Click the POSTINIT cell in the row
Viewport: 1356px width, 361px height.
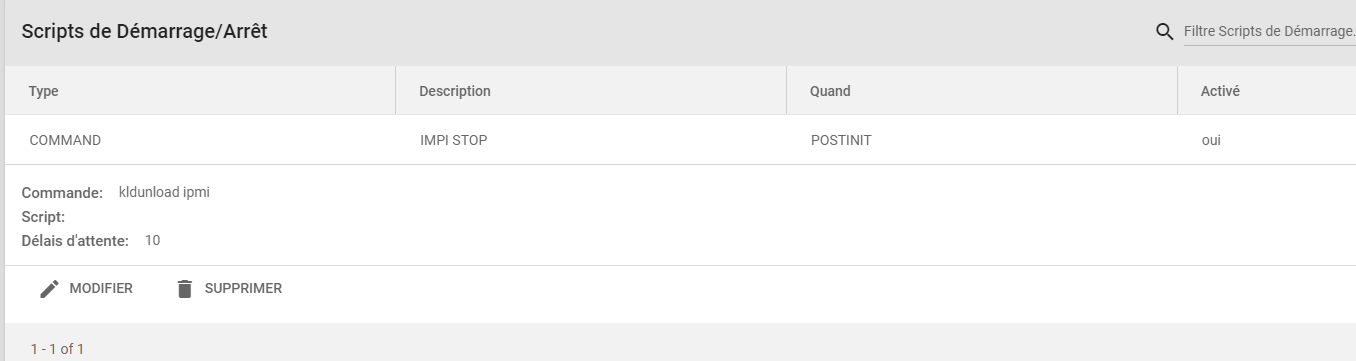coord(841,141)
